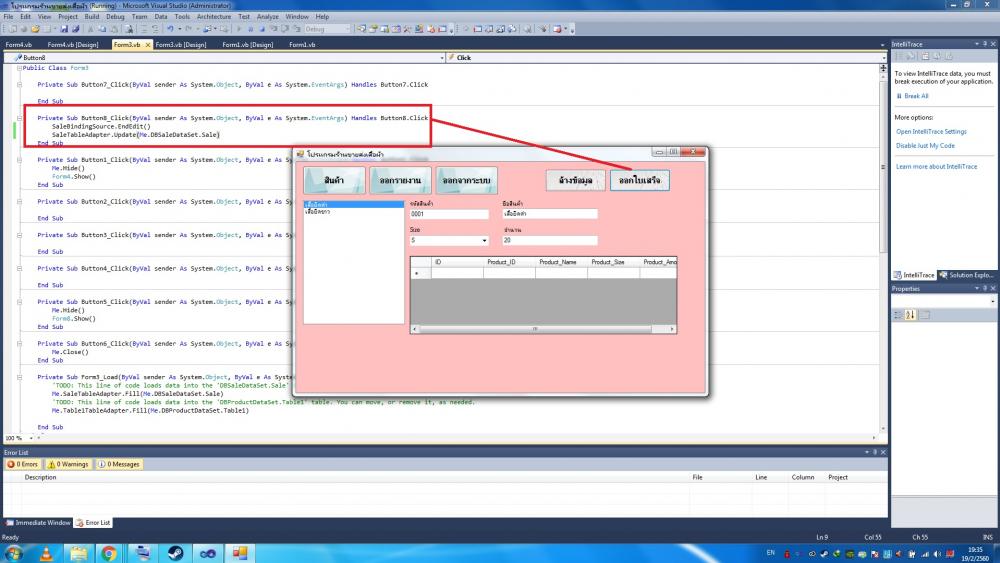Open the Button8 class name dropdown
This screenshot has height=563, width=1000.
pyautogui.click(x=442, y=57)
